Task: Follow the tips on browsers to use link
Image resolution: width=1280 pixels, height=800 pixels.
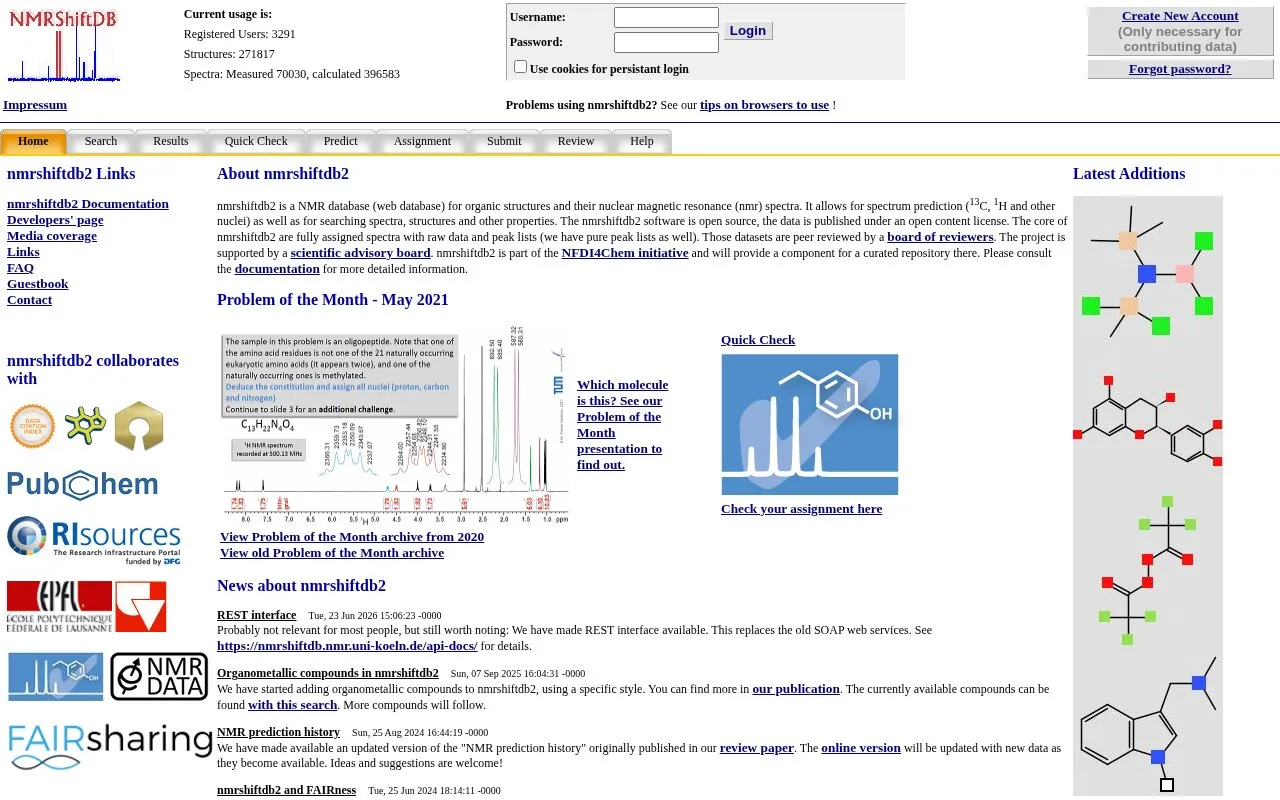Action: [764, 105]
